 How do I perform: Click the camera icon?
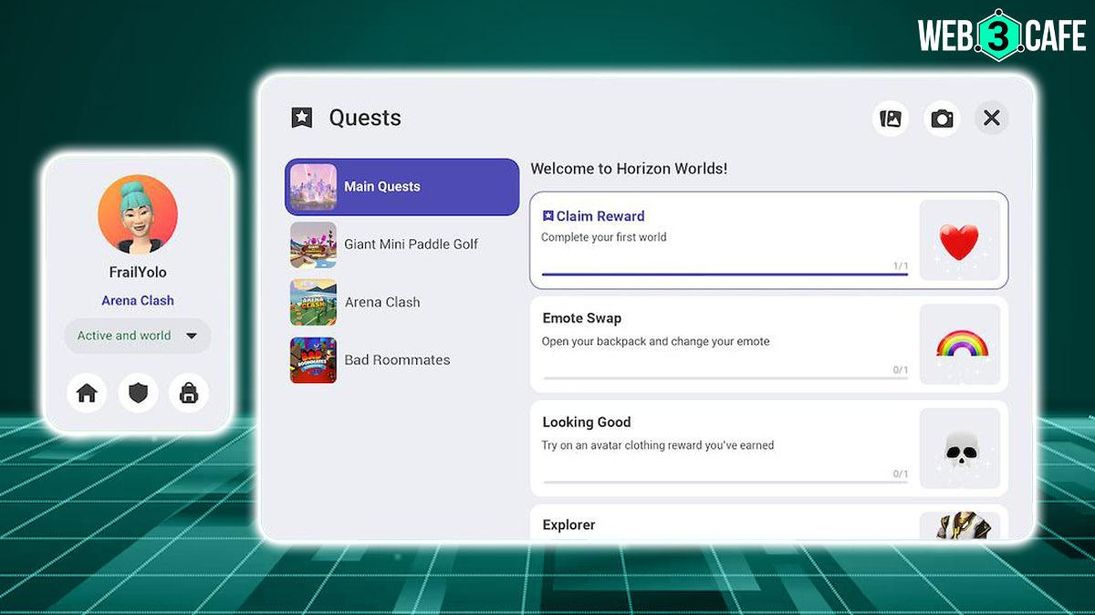(x=941, y=119)
